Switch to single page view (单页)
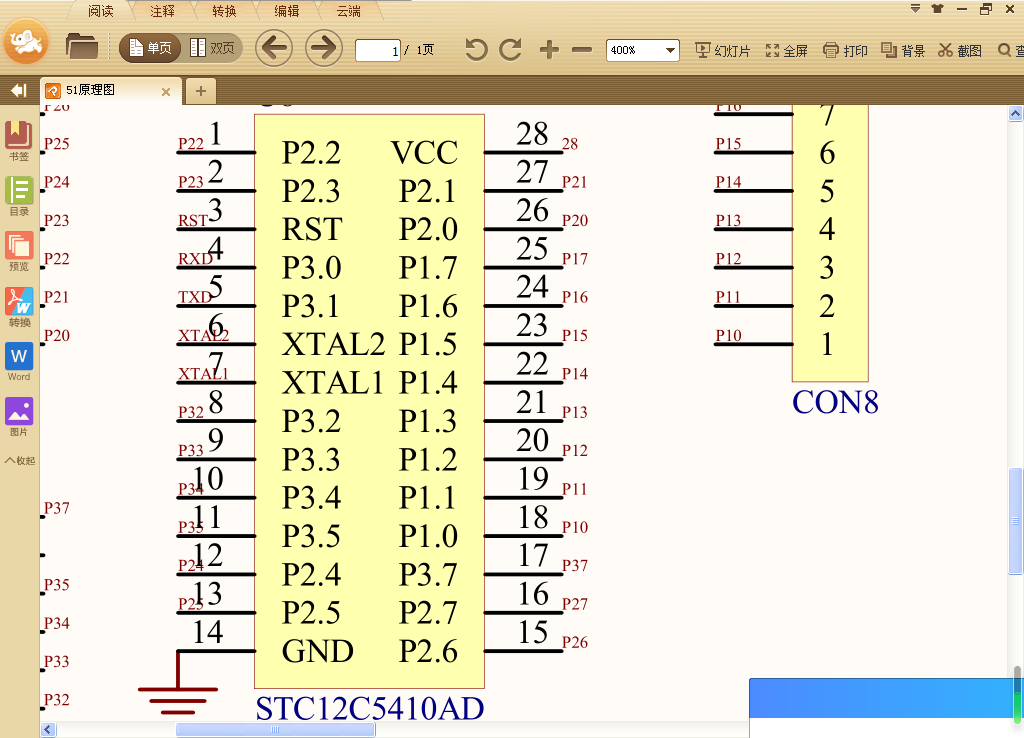Viewport: 1024px width, 738px height. [x=150, y=48]
